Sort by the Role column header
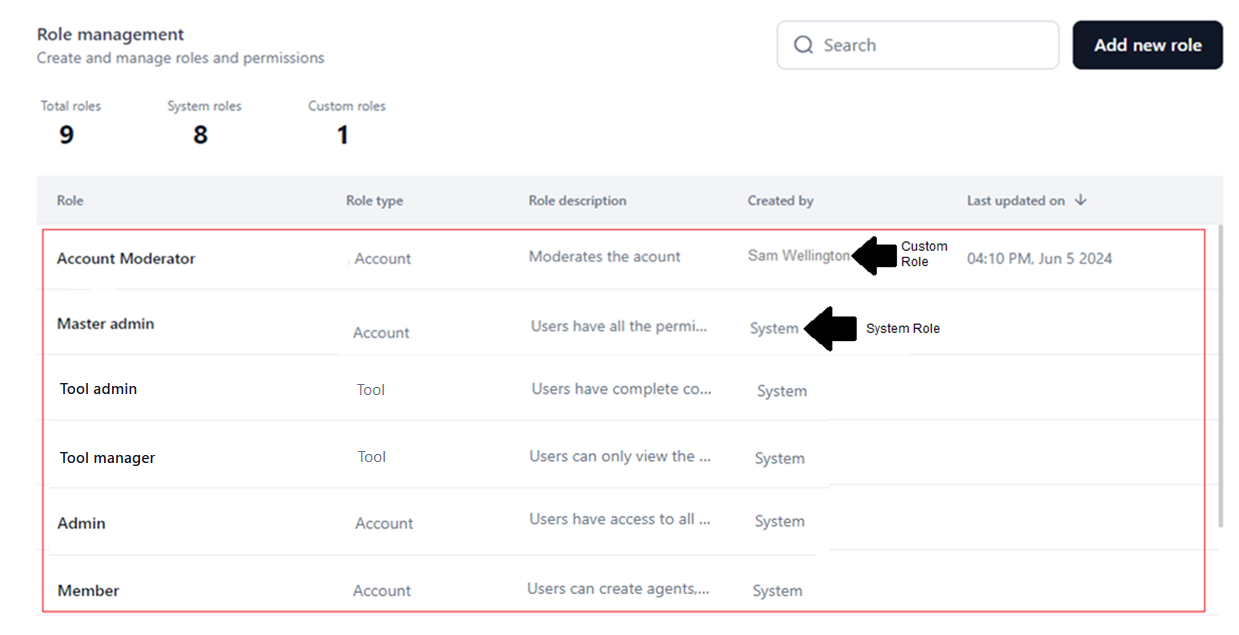1239x635 pixels. point(70,201)
